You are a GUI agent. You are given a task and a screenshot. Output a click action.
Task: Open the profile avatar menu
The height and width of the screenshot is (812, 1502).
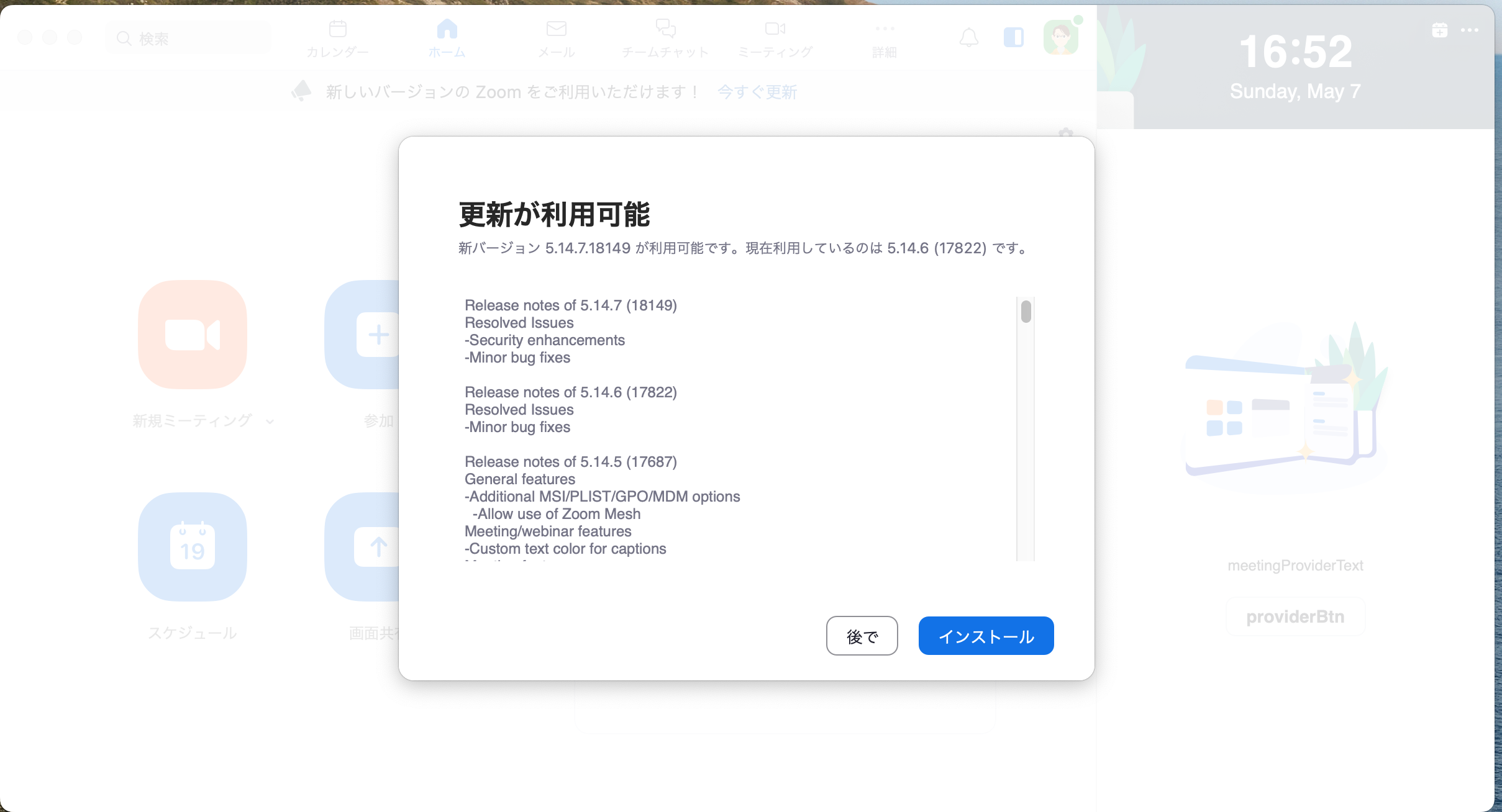[1060, 38]
